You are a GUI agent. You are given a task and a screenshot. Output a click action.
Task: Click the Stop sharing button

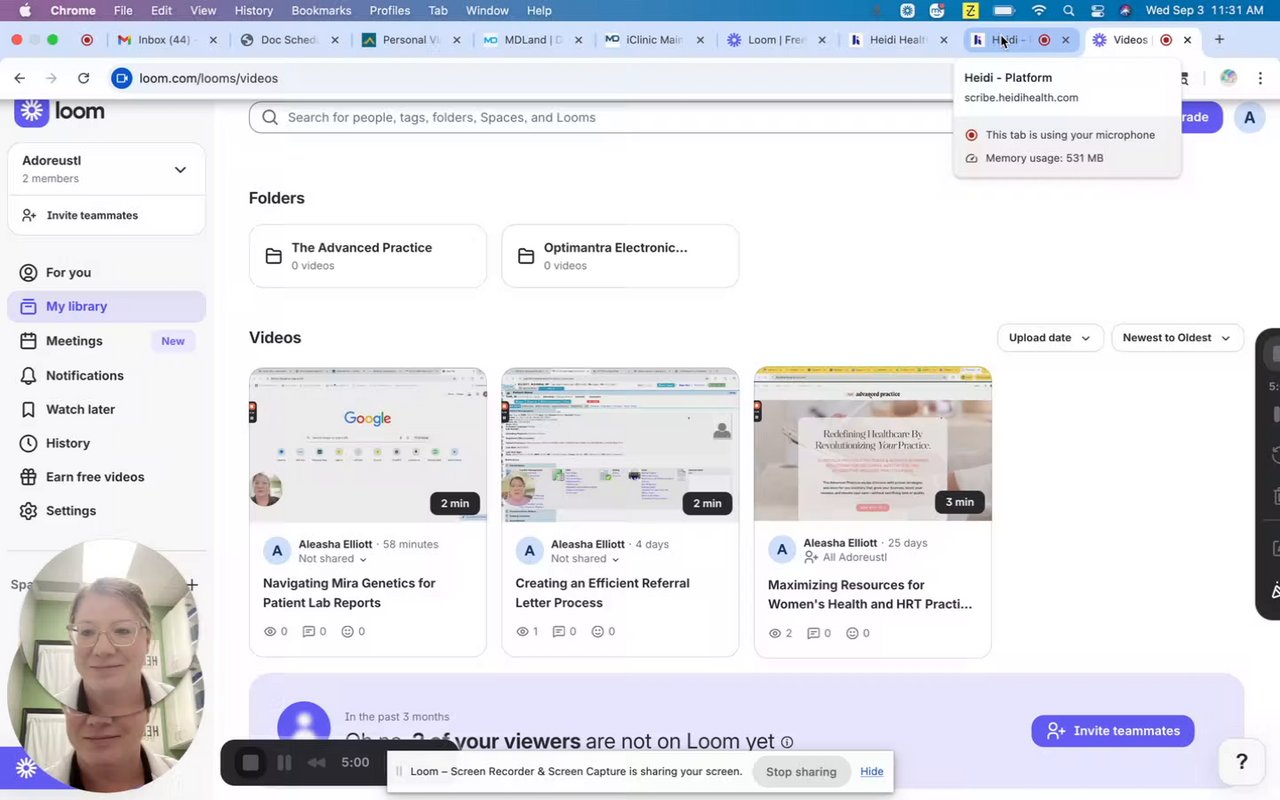tap(801, 772)
